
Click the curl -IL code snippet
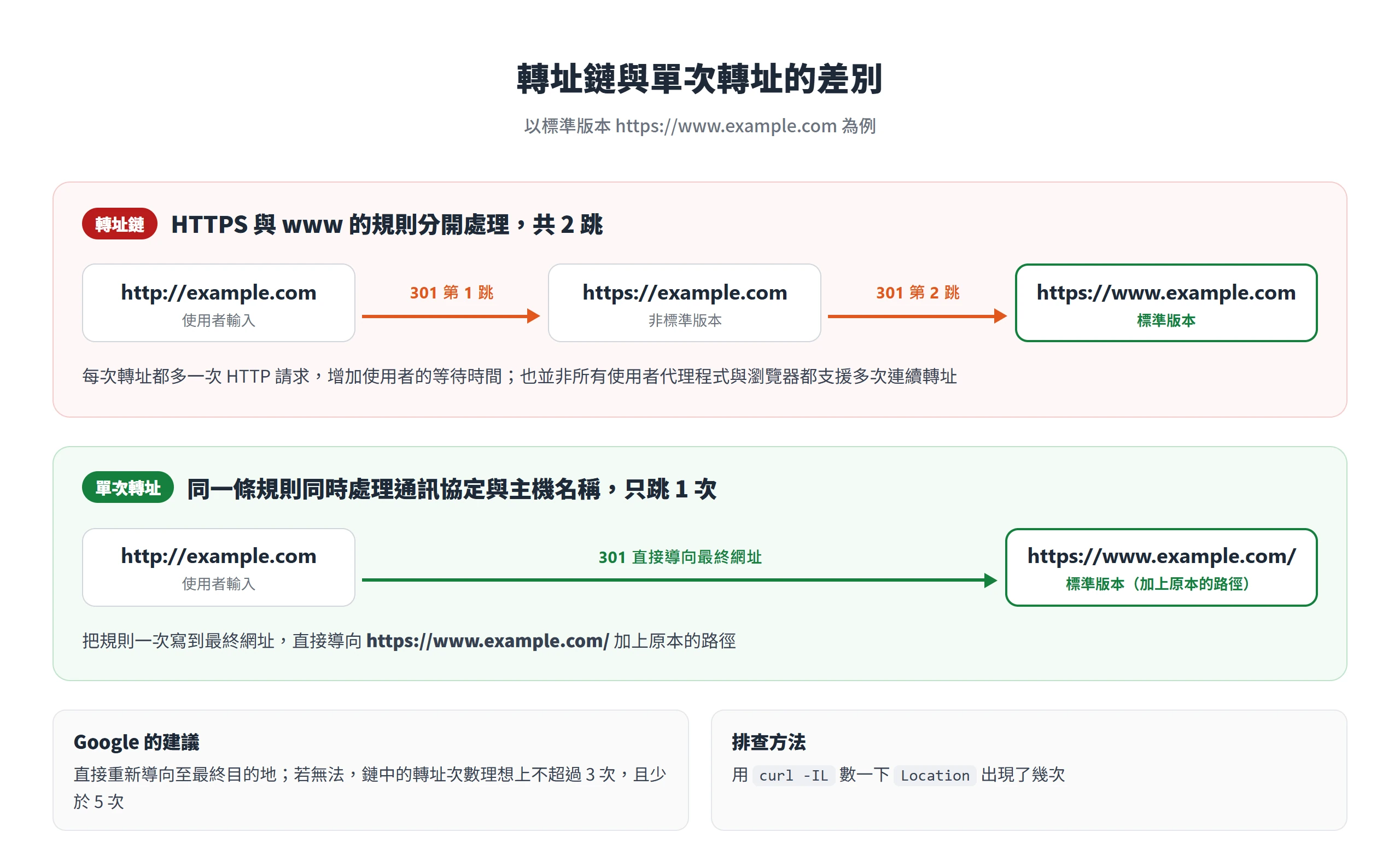click(x=794, y=775)
